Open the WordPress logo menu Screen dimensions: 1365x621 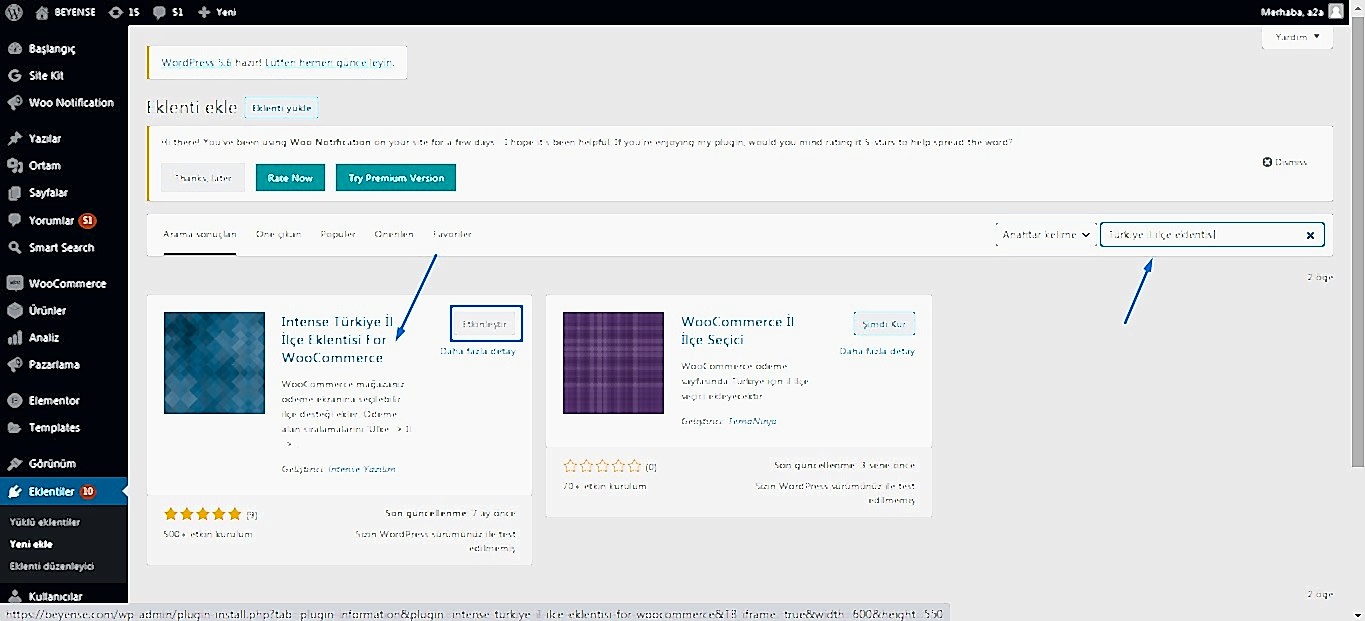click(13, 12)
